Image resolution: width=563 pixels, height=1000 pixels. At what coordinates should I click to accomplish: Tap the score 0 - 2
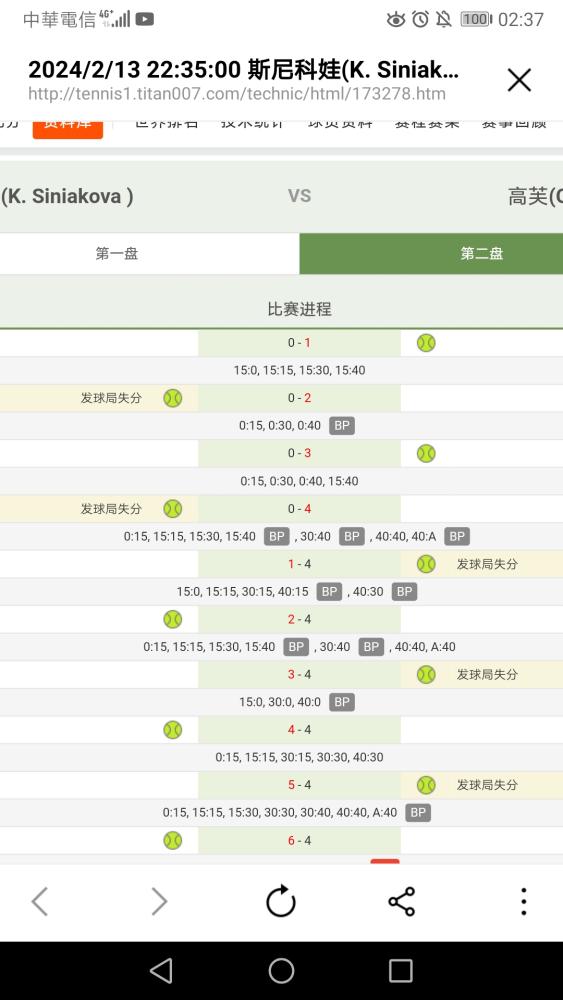pyautogui.click(x=299, y=399)
